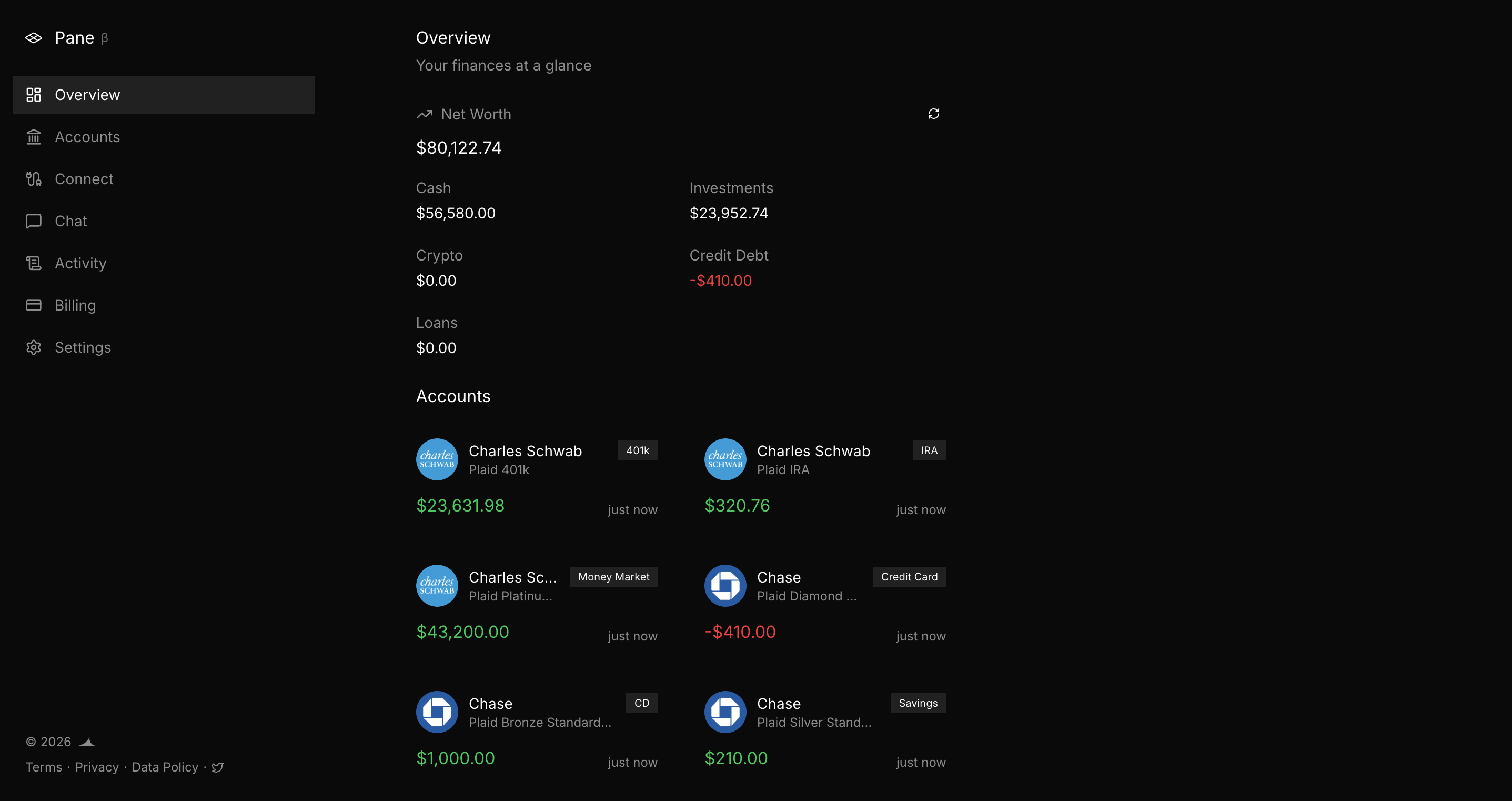Image resolution: width=1512 pixels, height=801 pixels.
Task: Refresh net worth with the sync icon
Action: pyautogui.click(x=933, y=114)
